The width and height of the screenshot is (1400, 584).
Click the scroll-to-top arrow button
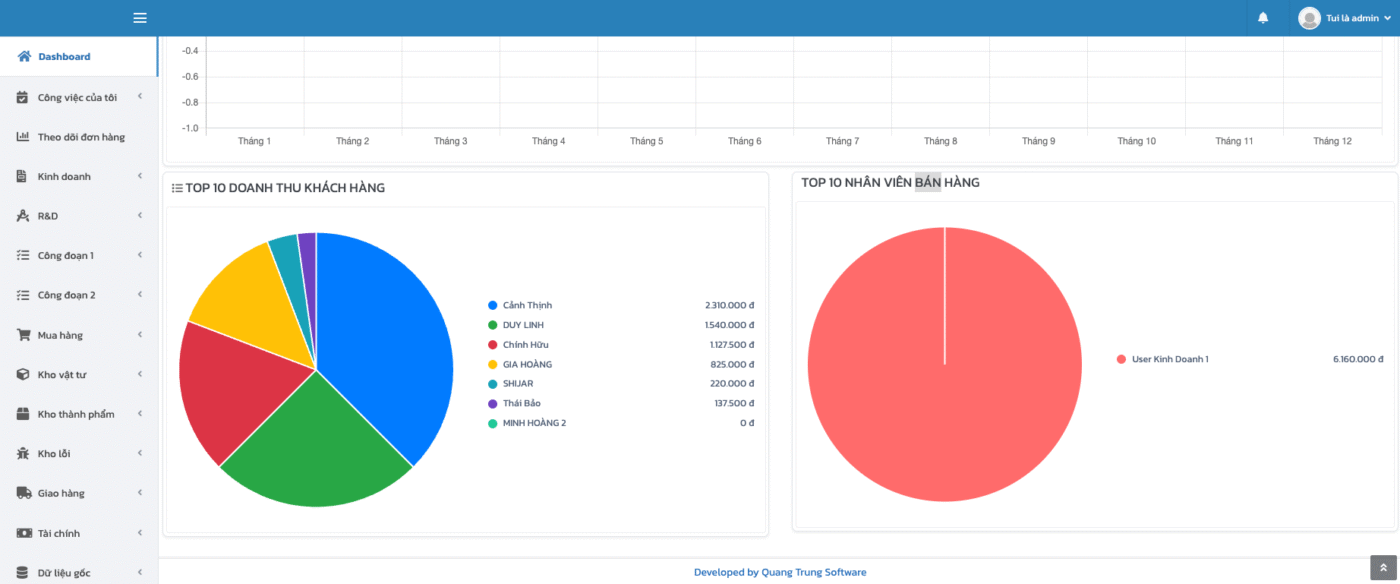(x=1383, y=568)
